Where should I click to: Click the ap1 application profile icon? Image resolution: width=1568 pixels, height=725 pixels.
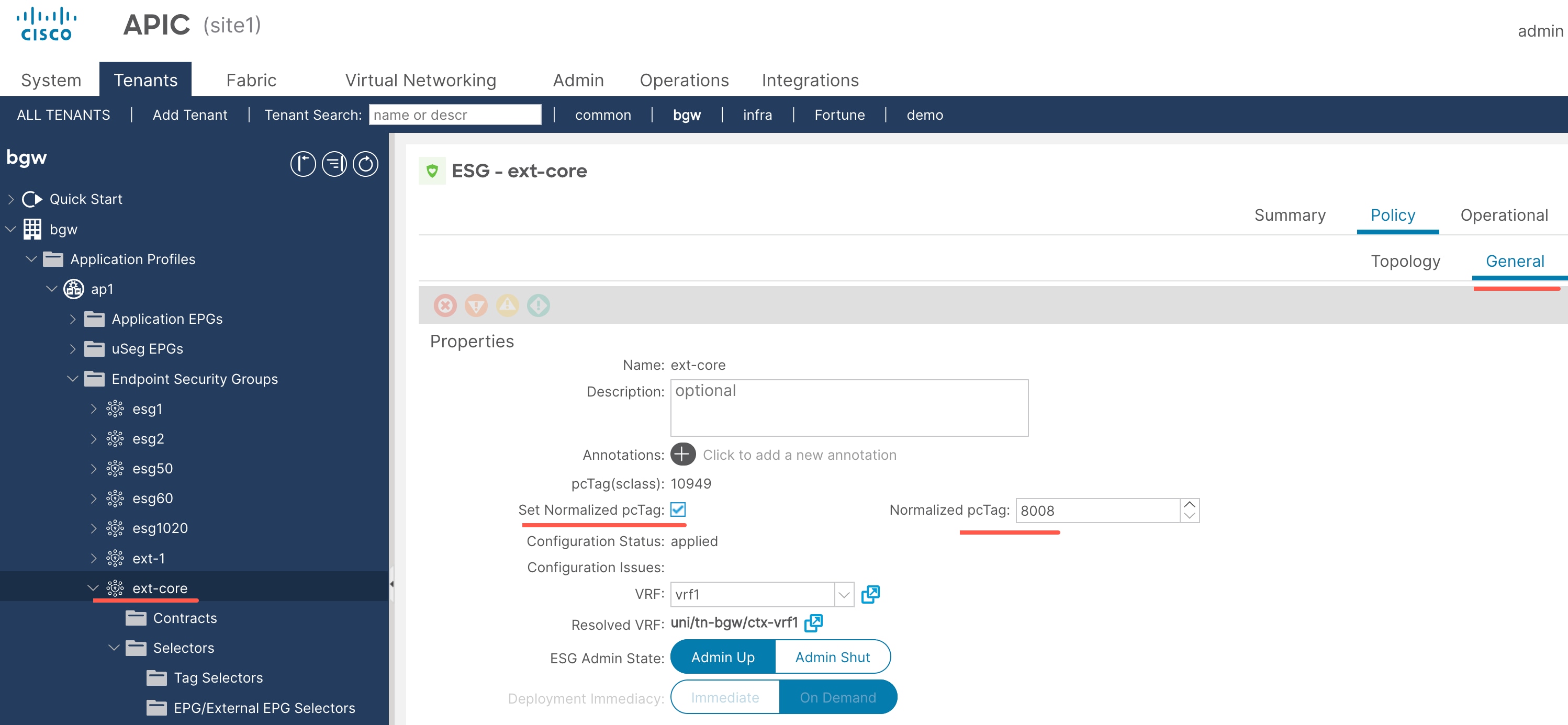coord(74,289)
